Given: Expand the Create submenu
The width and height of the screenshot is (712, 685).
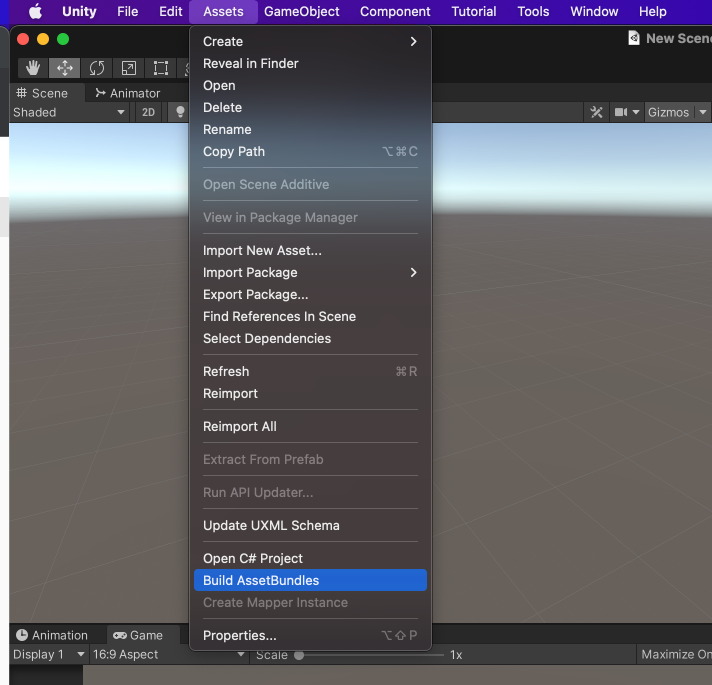Looking at the screenshot, I should coord(310,41).
